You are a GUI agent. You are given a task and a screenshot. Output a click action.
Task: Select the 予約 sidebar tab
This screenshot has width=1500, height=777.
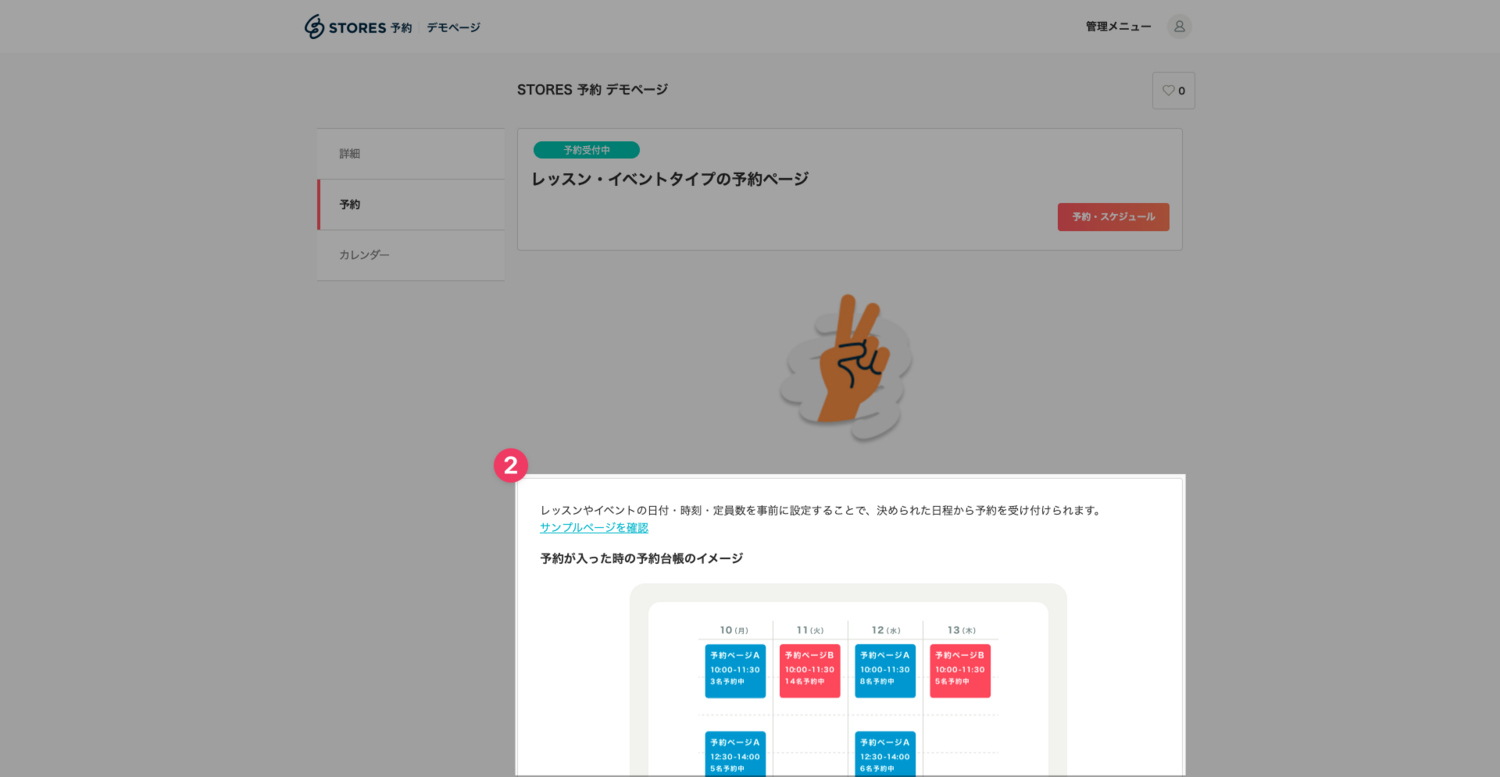pos(410,205)
